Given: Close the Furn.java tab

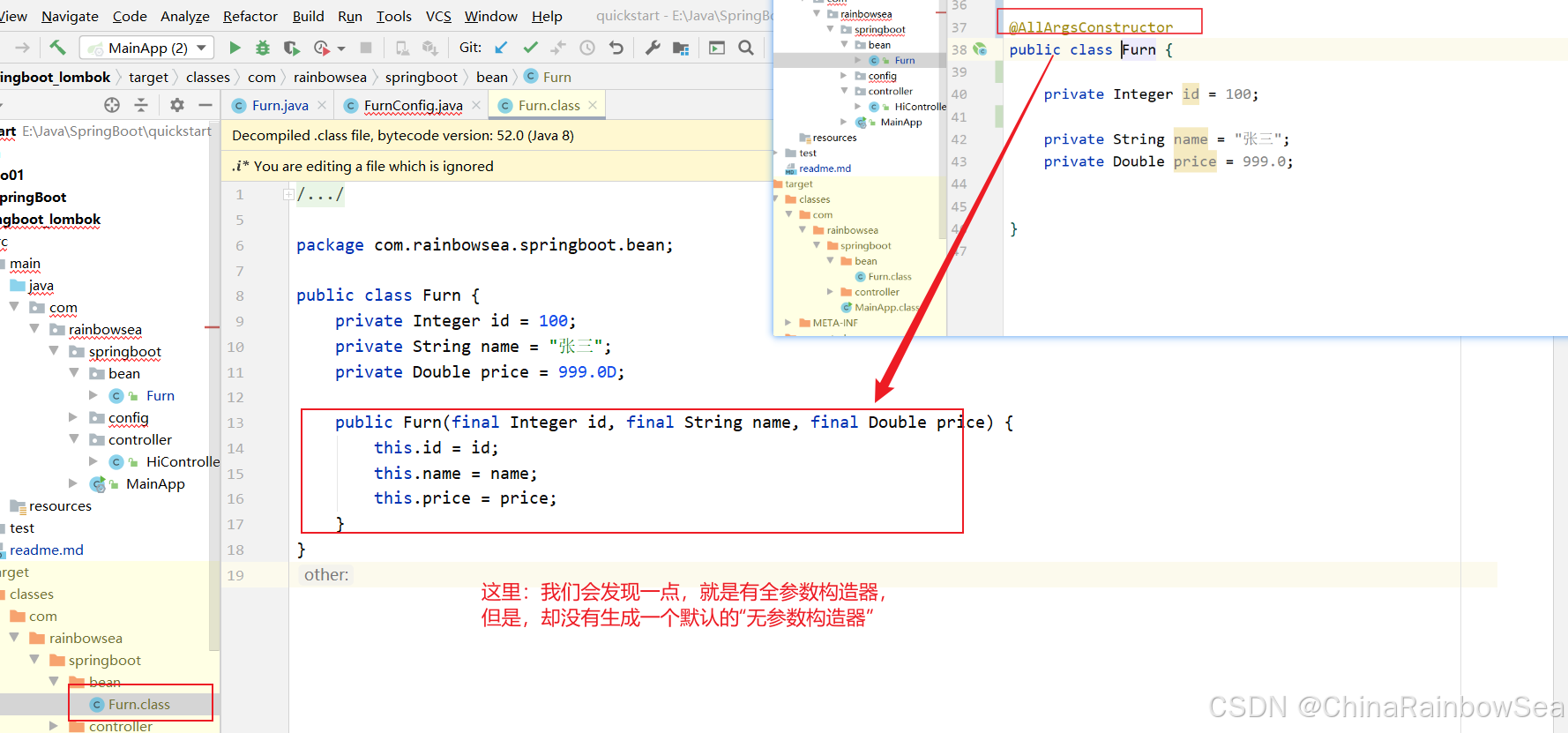Looking at the screenshot, I should coord(322,105).
